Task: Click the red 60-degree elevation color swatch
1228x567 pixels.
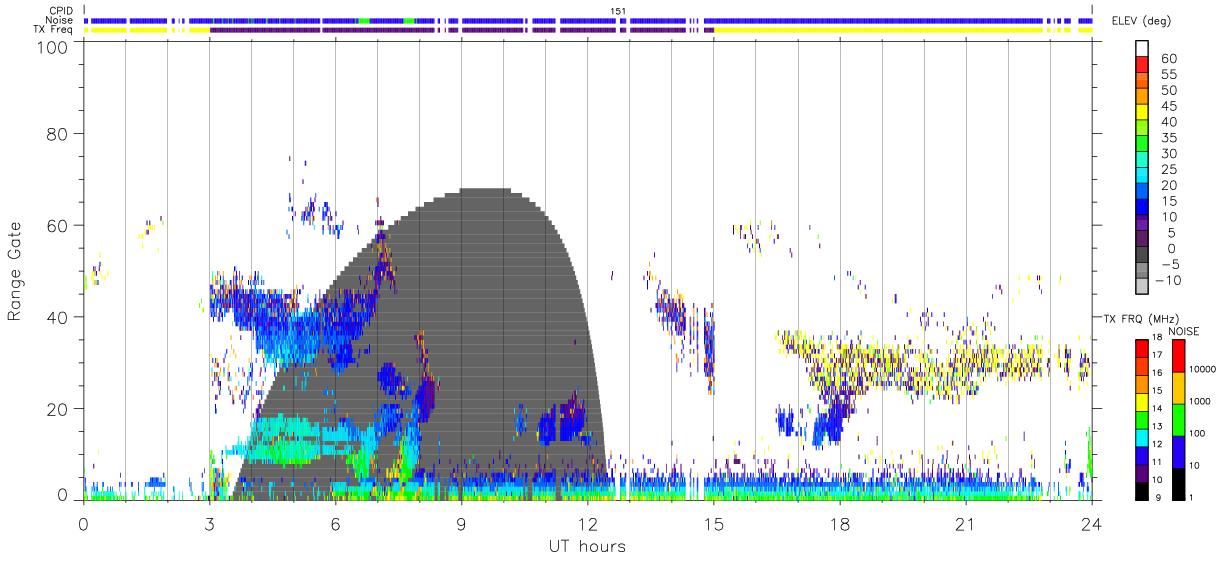Action: (1142, 66)
